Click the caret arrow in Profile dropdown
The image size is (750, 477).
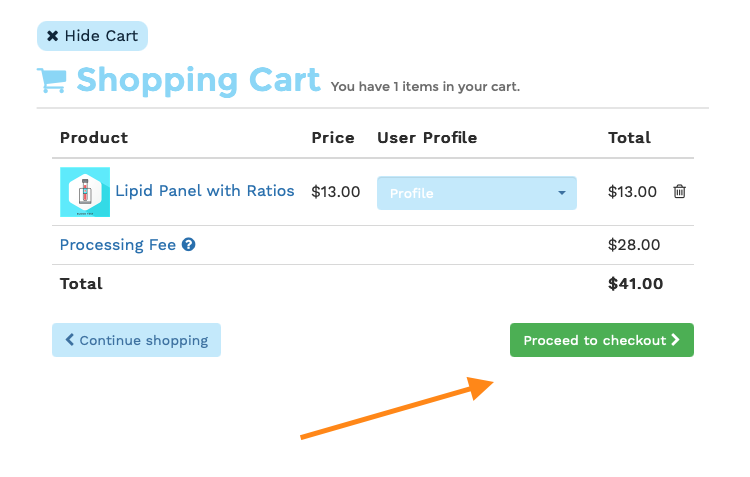click(x=562, y=193)
